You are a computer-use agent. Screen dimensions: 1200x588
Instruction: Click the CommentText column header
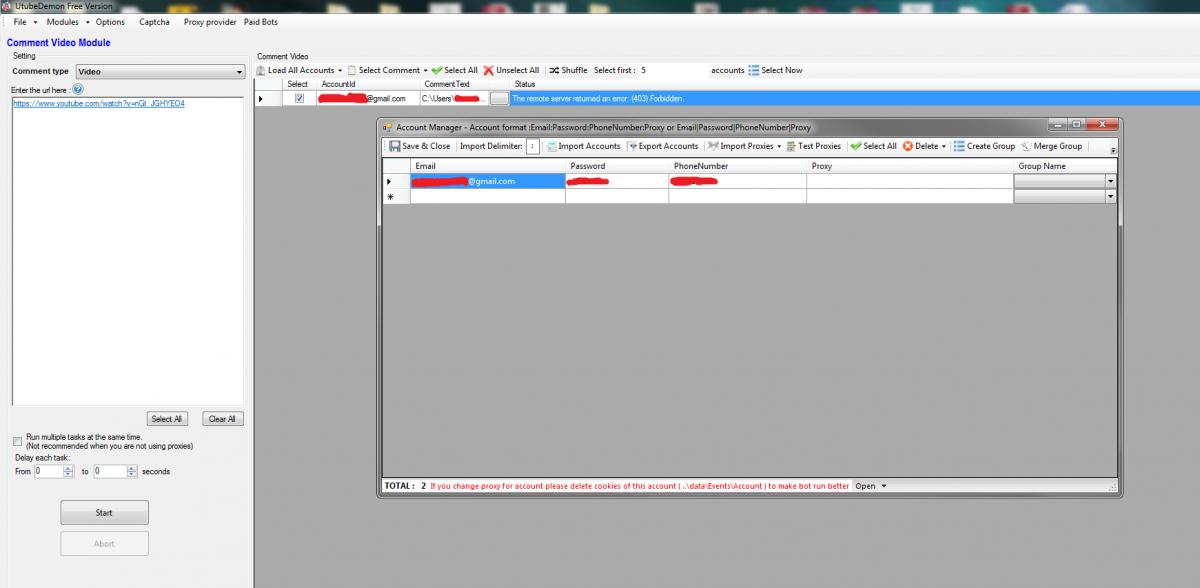click(x=464, y=84)
